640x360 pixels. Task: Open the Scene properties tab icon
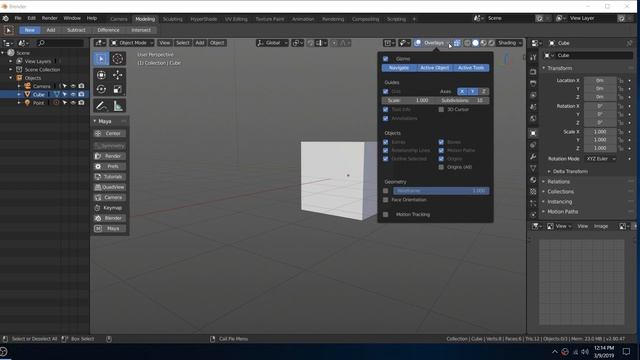coord(533,107)
